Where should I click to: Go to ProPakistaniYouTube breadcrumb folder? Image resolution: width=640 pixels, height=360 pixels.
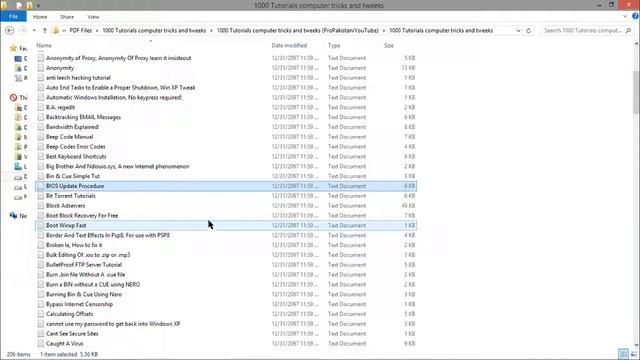pyautogui.click(x=298, y=31)
